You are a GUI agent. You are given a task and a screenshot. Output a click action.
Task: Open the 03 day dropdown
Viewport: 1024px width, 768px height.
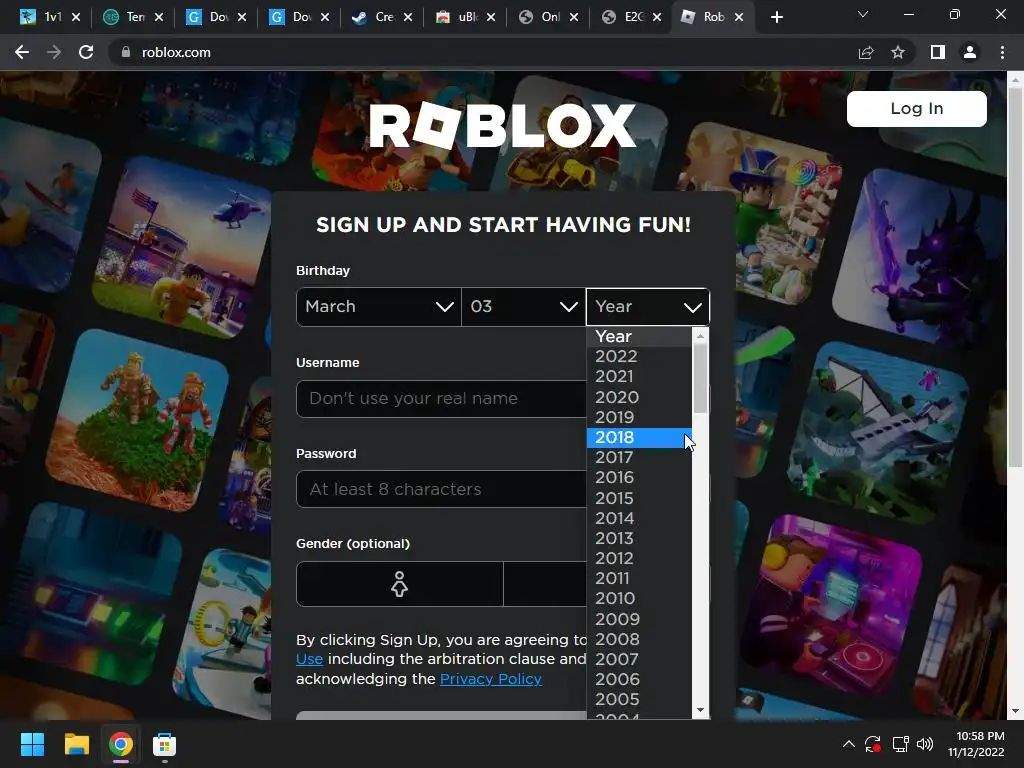(524, 306)
